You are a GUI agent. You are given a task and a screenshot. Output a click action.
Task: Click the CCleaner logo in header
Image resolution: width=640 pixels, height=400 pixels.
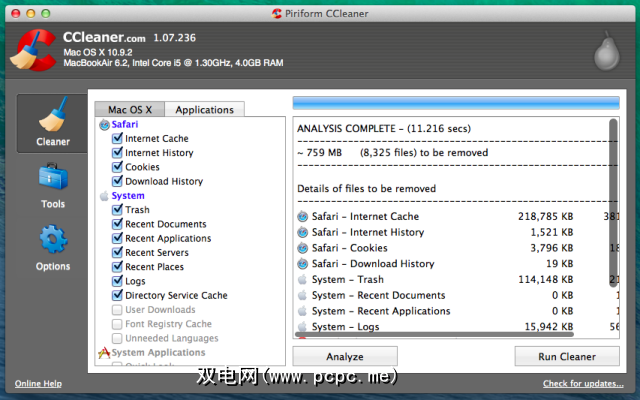pyautogui.click(x=33, y=50)
